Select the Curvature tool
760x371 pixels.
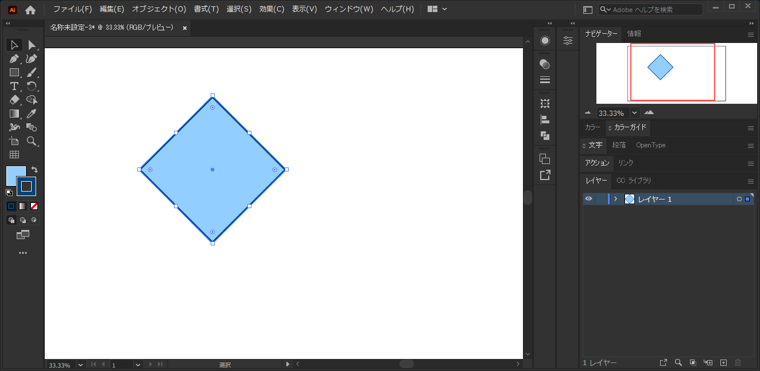point(32,59)
